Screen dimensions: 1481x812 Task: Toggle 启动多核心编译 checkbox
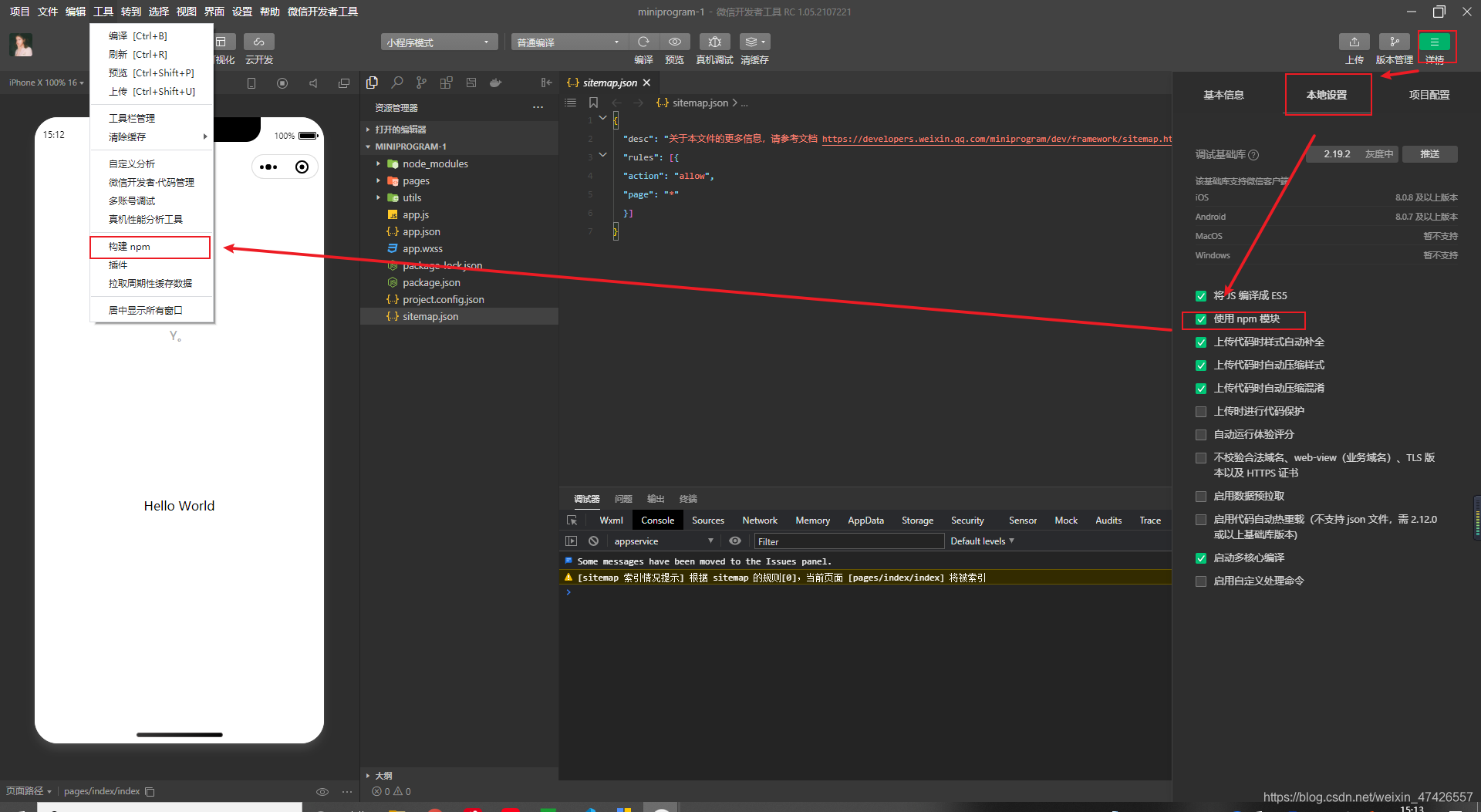point(1201,558)
